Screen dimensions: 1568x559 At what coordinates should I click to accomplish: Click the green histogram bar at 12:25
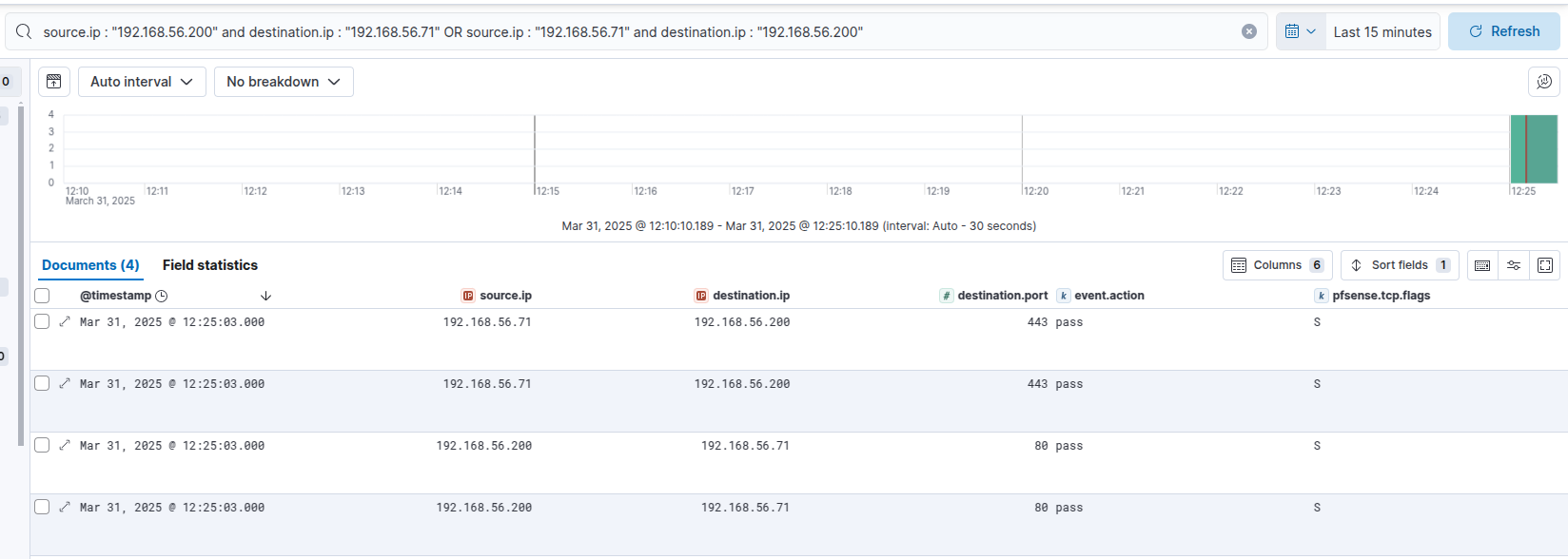[1534, 149]
